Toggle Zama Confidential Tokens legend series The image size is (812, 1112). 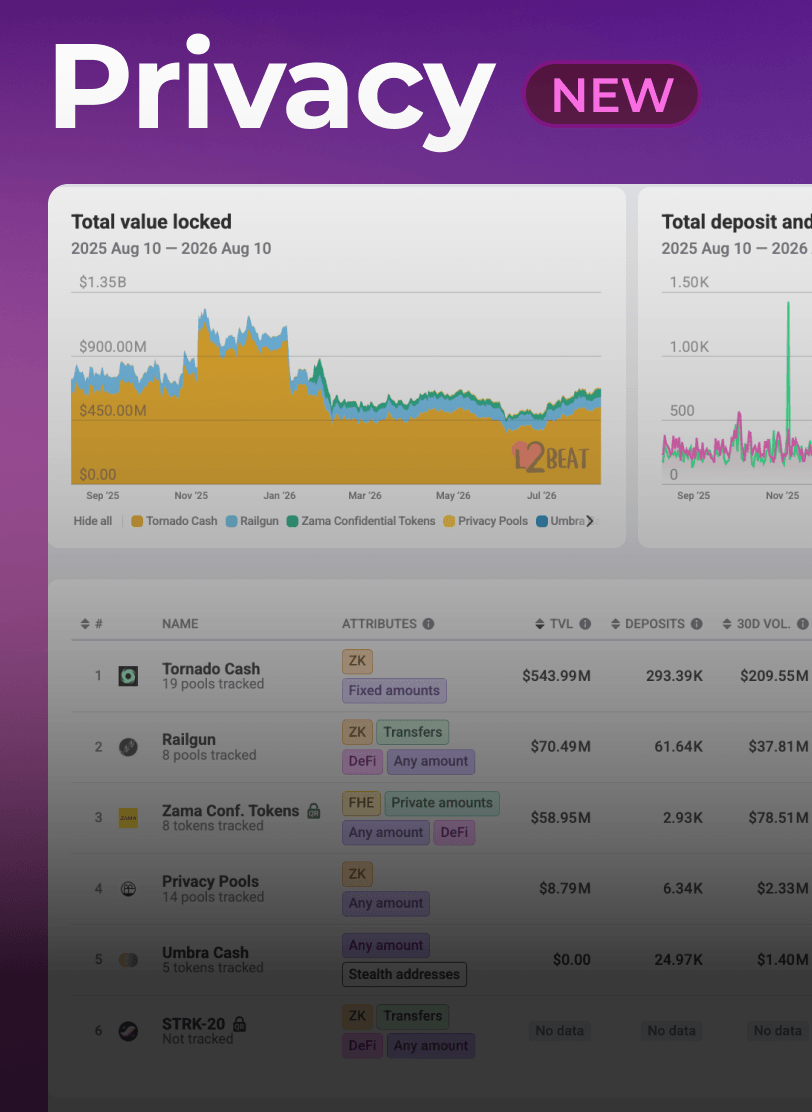click(x=361, y=521)
